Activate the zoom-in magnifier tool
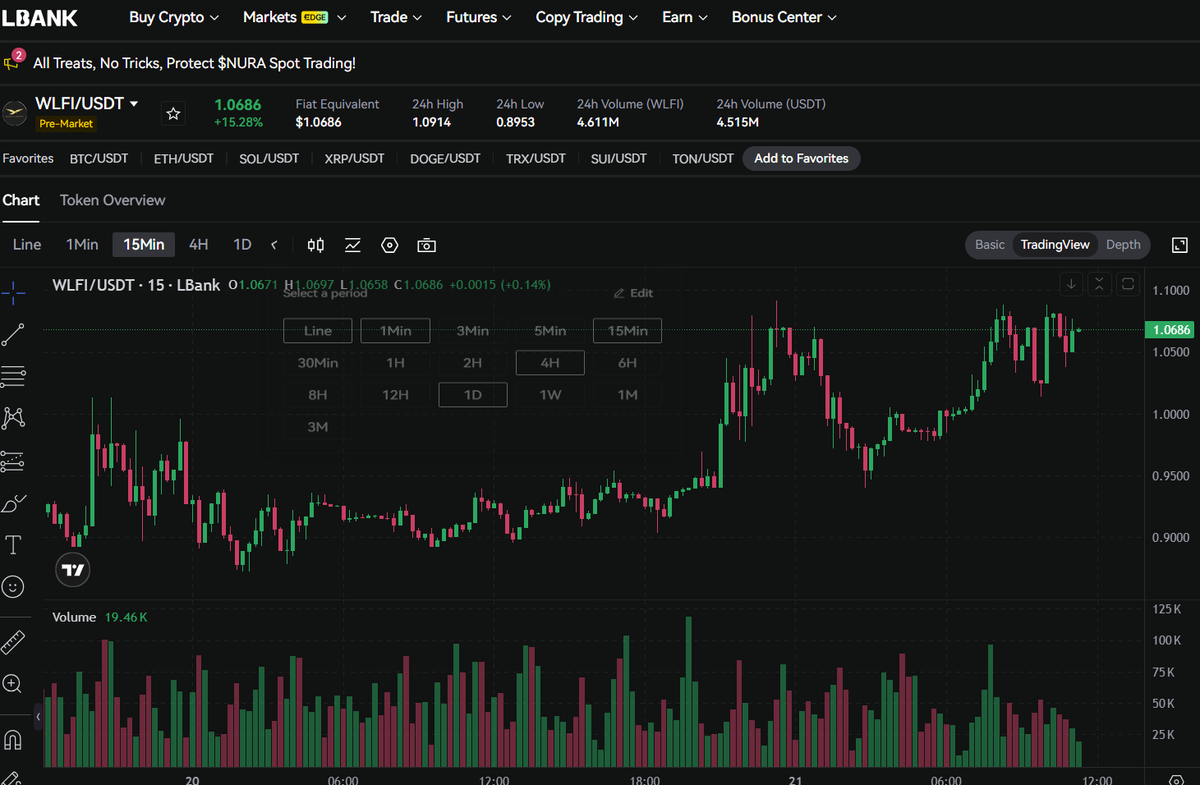Viewport: 1200px width, 785px height. tap(14, 684)
